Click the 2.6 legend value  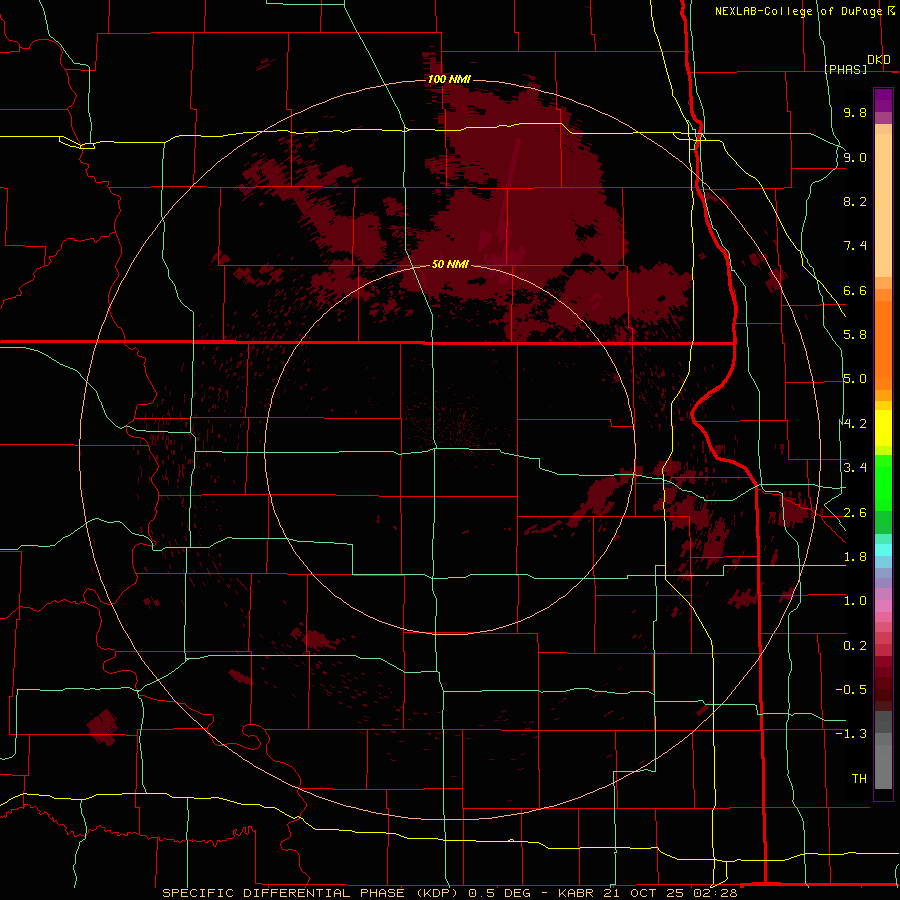point(855,513)
